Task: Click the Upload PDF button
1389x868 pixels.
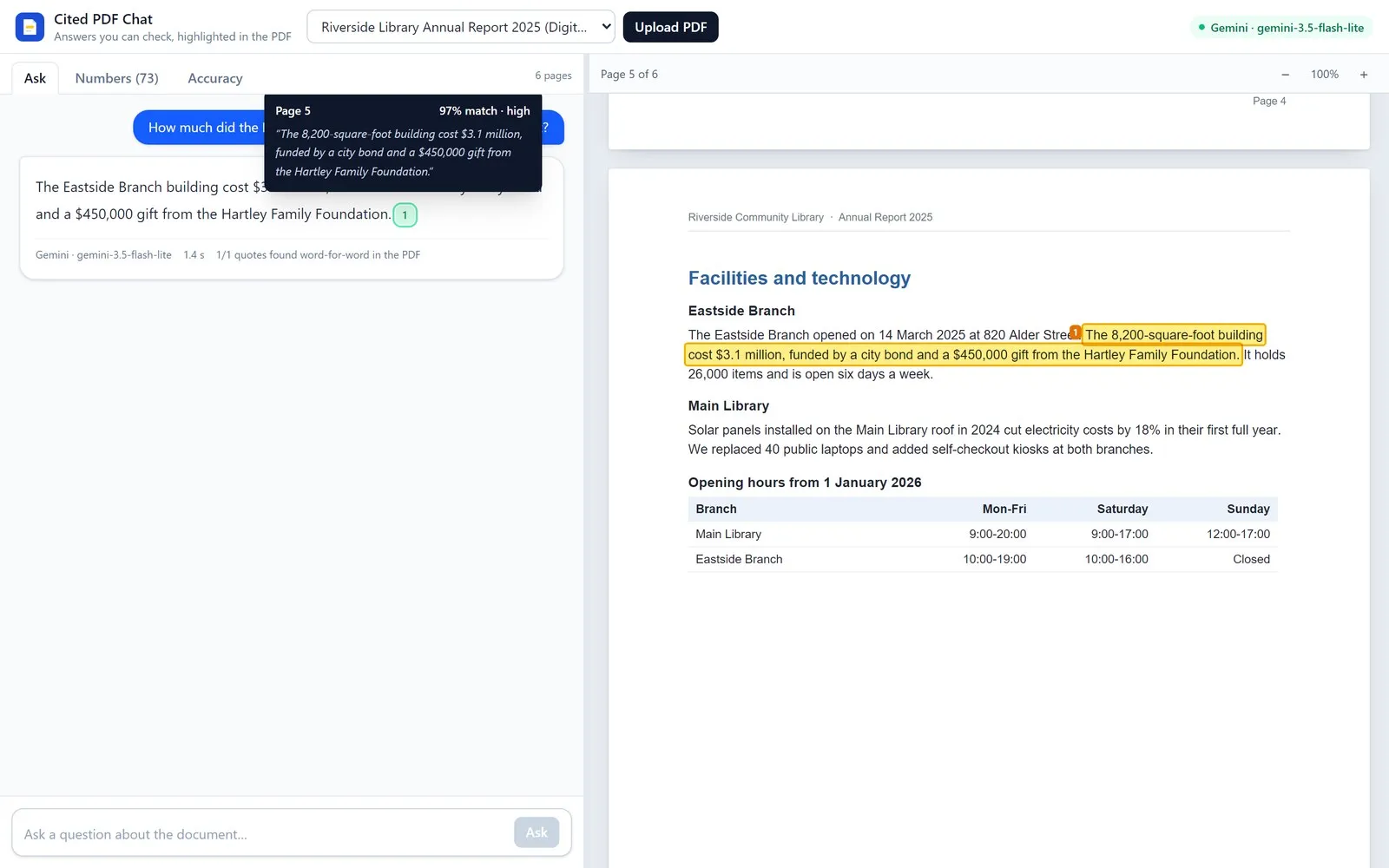Action: (670, 27)
